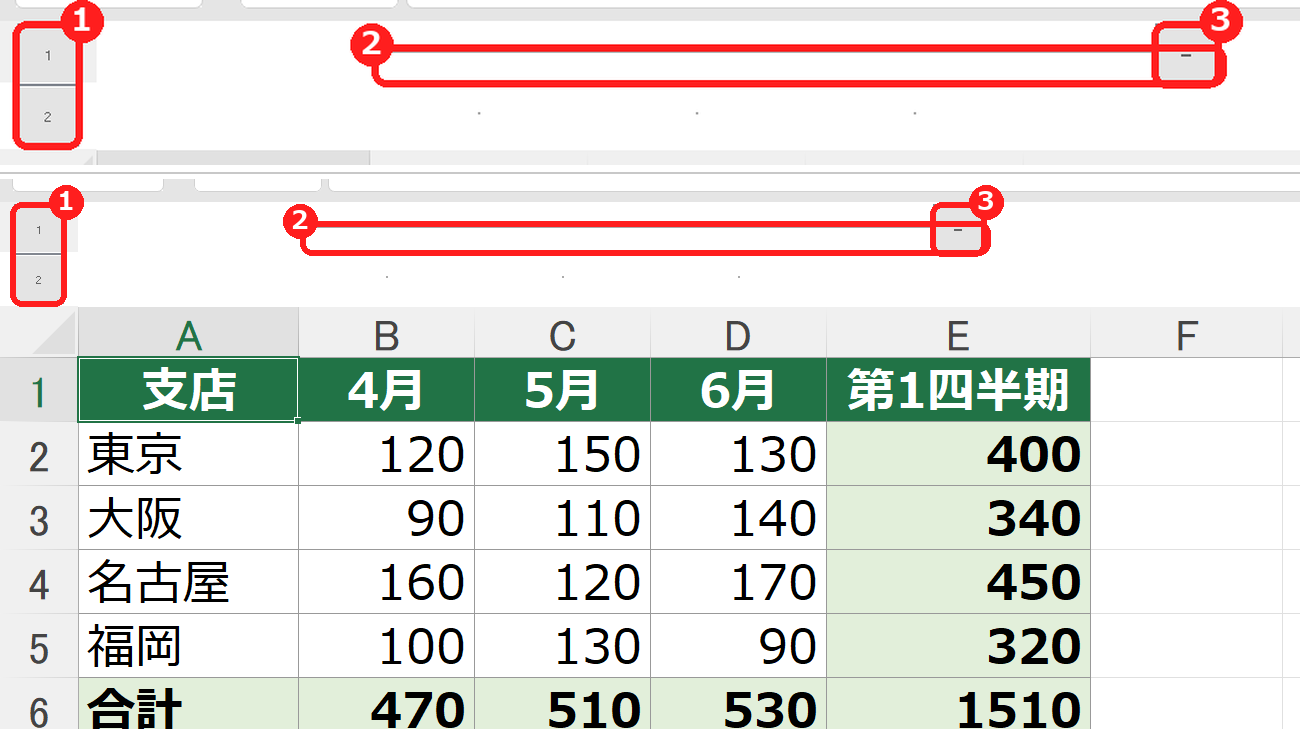1300x729 pixels.
Task: Click the quarterly total 340 cell
Action: tap(959, 518)
